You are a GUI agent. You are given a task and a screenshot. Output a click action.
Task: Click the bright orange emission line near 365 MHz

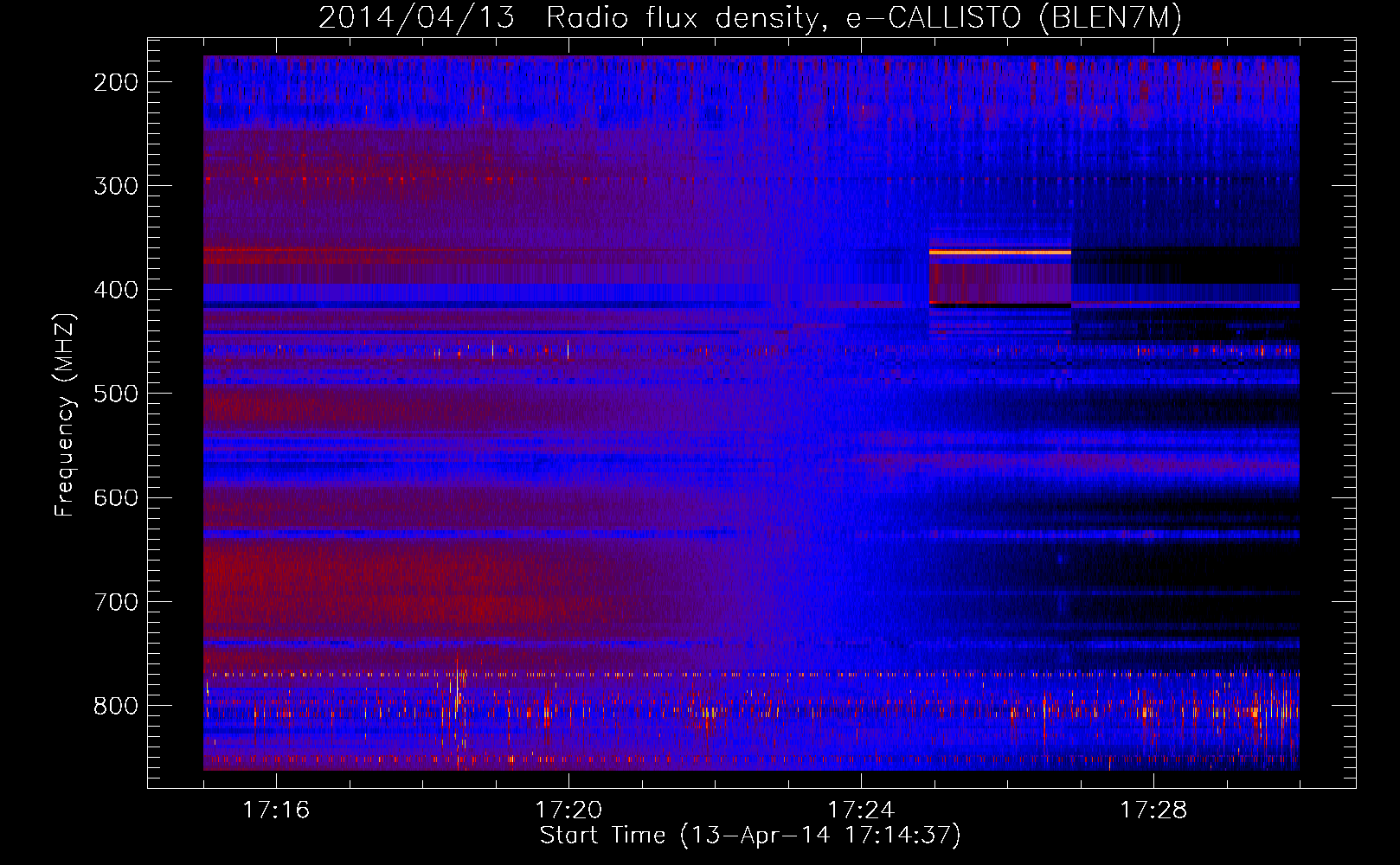coord(1000,253)
